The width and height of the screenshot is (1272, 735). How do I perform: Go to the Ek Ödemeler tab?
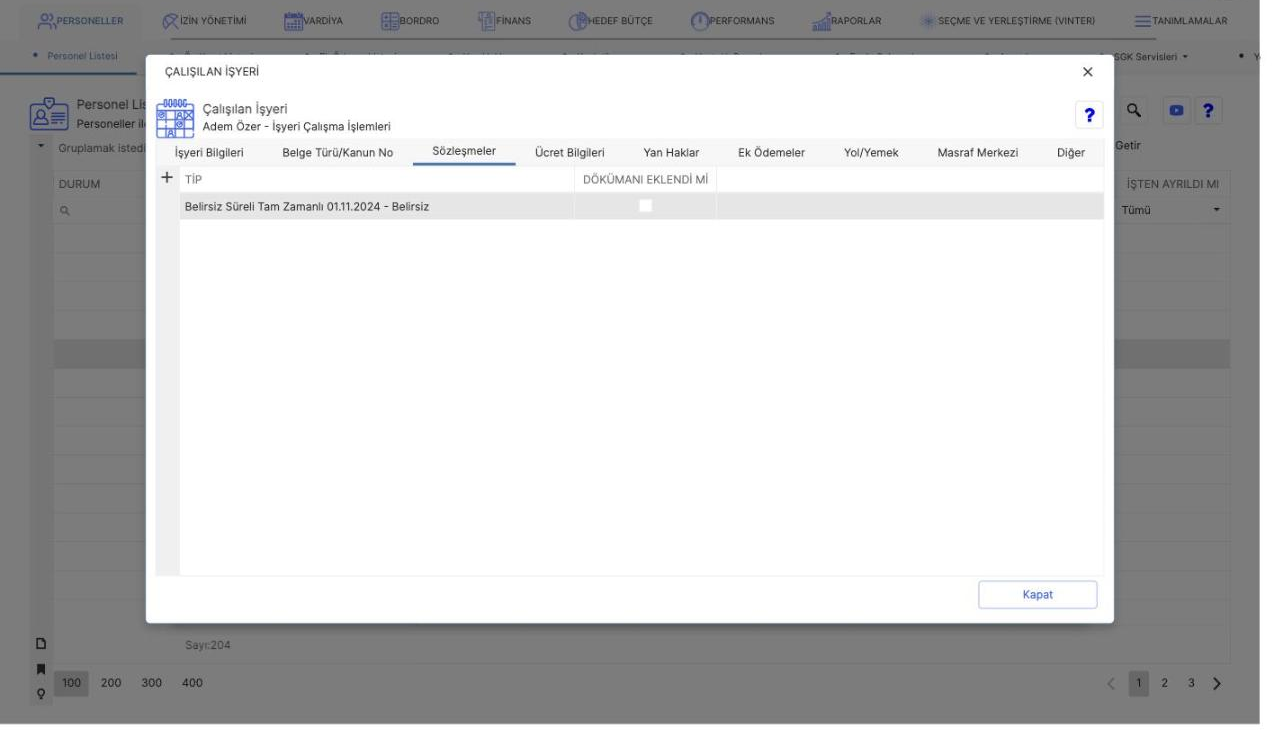[771, 153]
